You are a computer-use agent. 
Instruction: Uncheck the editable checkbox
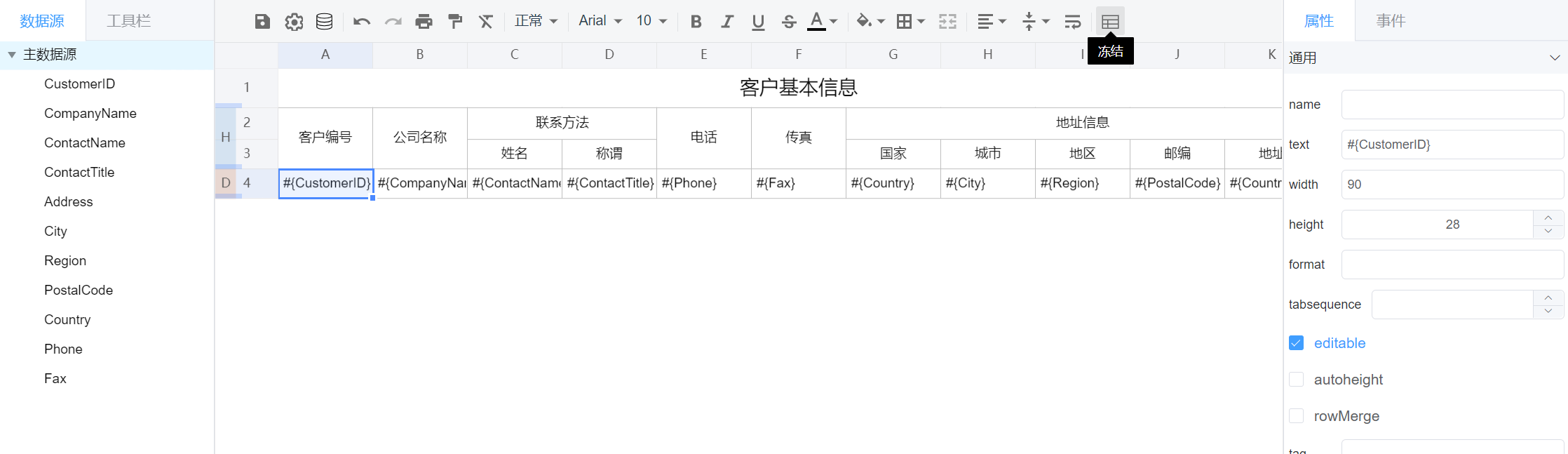1297,343
